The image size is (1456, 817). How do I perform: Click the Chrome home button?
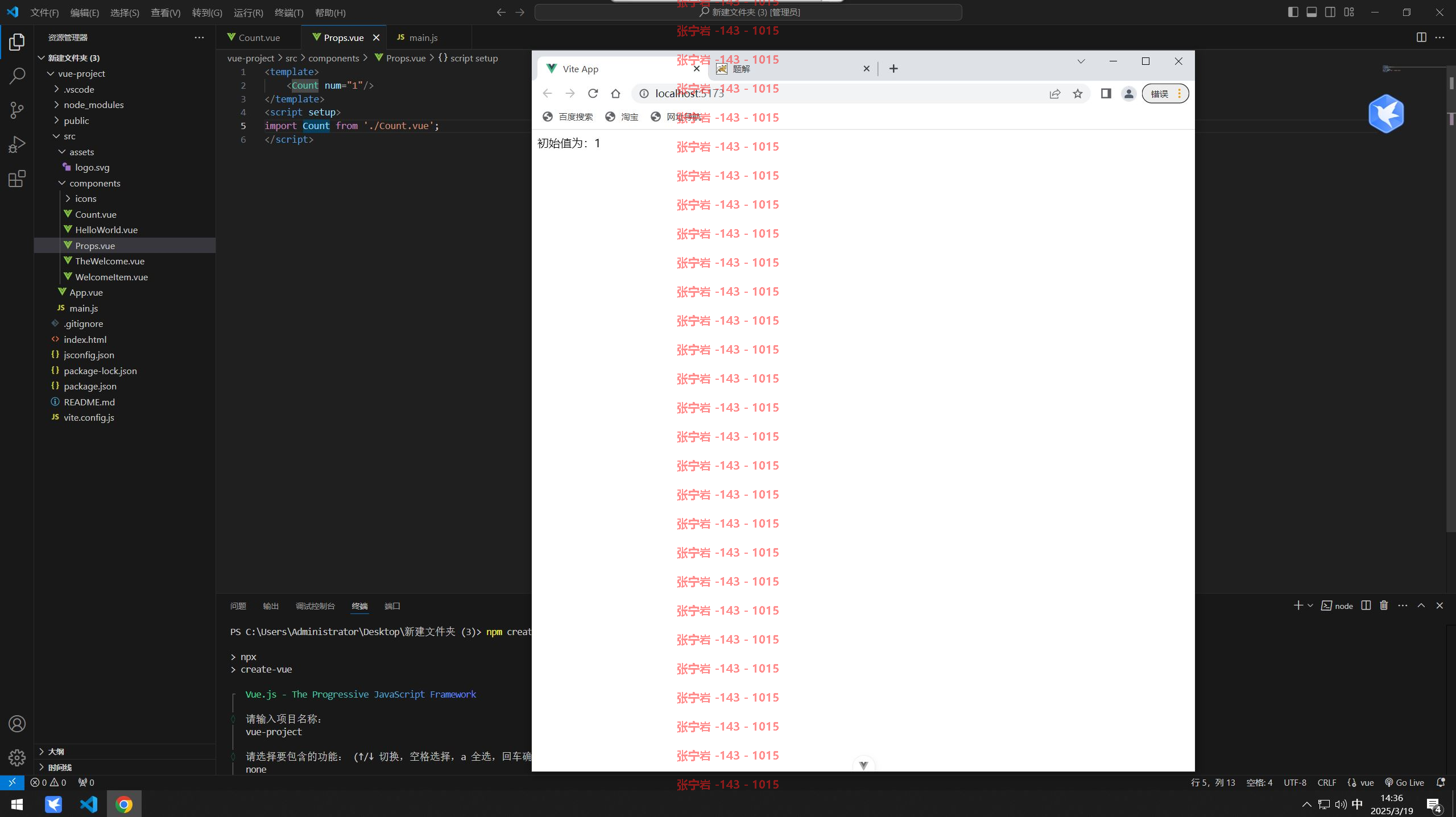(x=615, y=93)
